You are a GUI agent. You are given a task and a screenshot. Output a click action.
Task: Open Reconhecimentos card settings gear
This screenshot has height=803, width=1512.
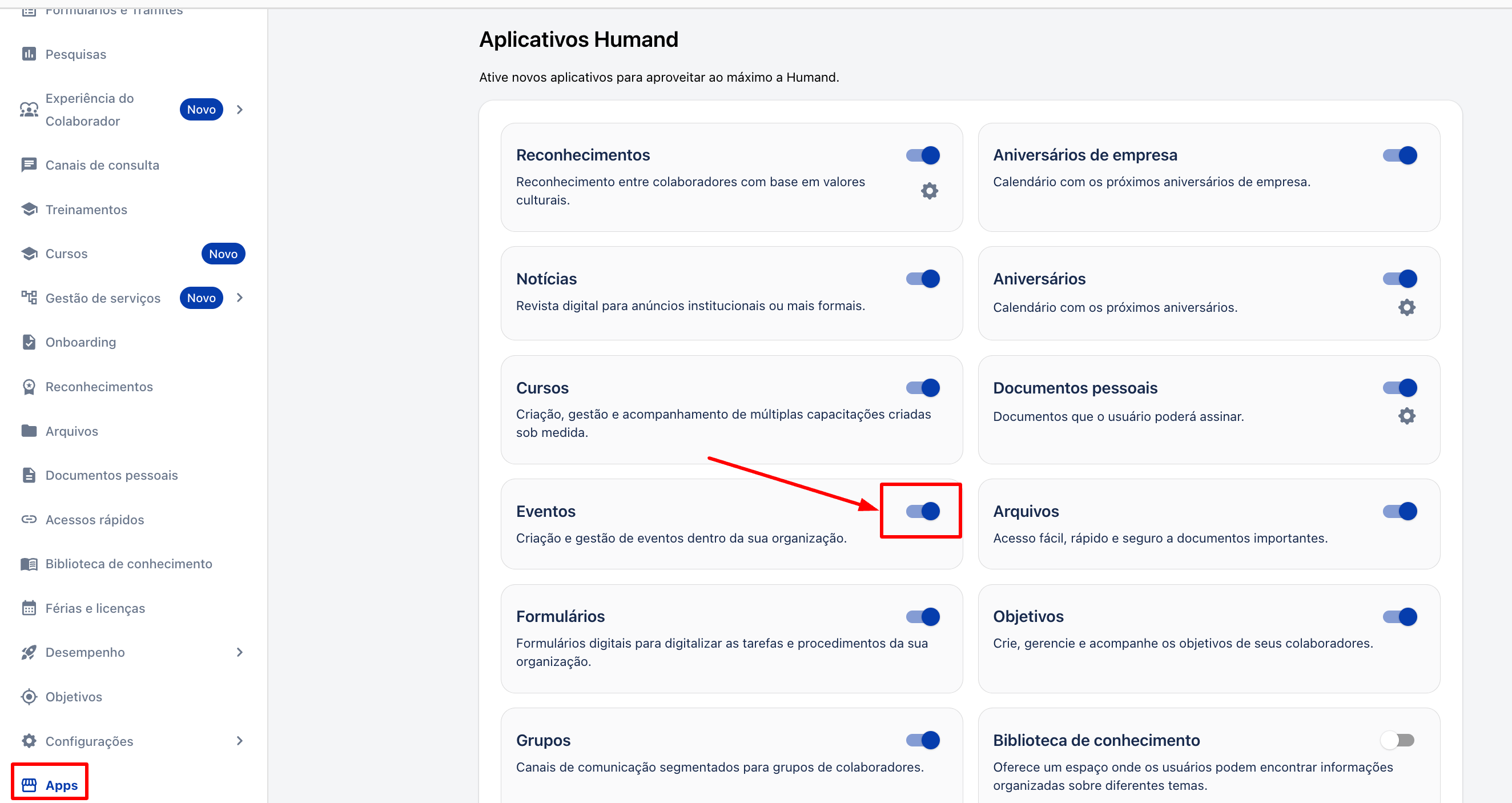tap(929, 191)
